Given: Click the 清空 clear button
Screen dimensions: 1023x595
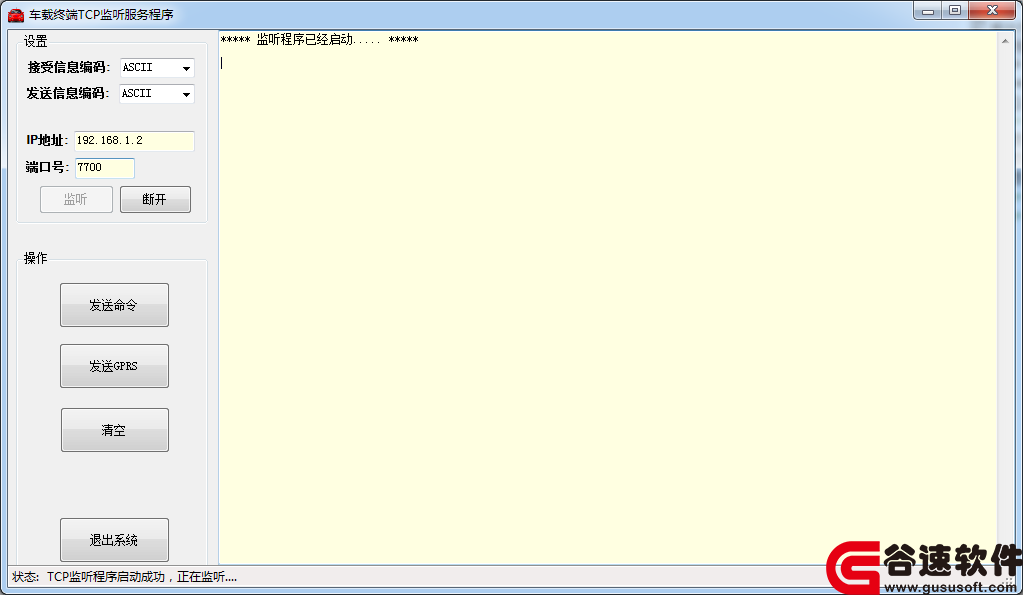Looking at the screenshot, I should tap(115, 430).
